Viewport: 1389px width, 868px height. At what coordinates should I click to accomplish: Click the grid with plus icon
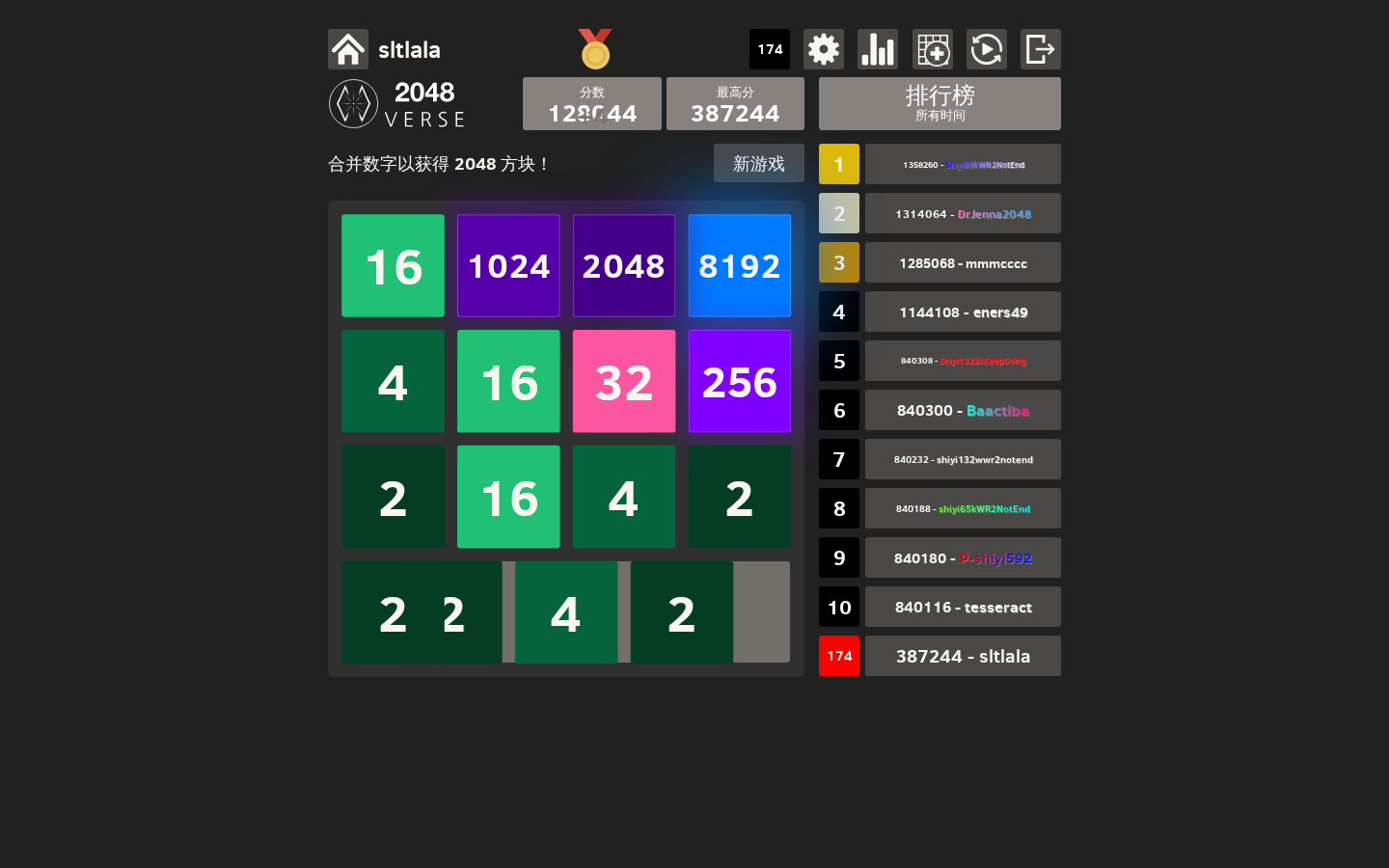pos(933,49)
